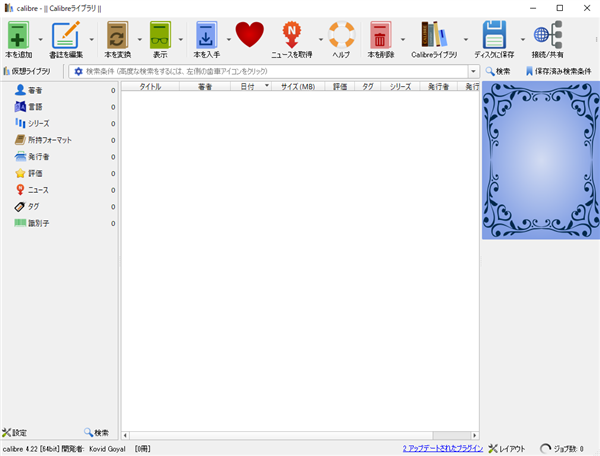Screen dimensions: 600x456
Task: Expand the View dropdown arrow
Action: coord(181,39)
